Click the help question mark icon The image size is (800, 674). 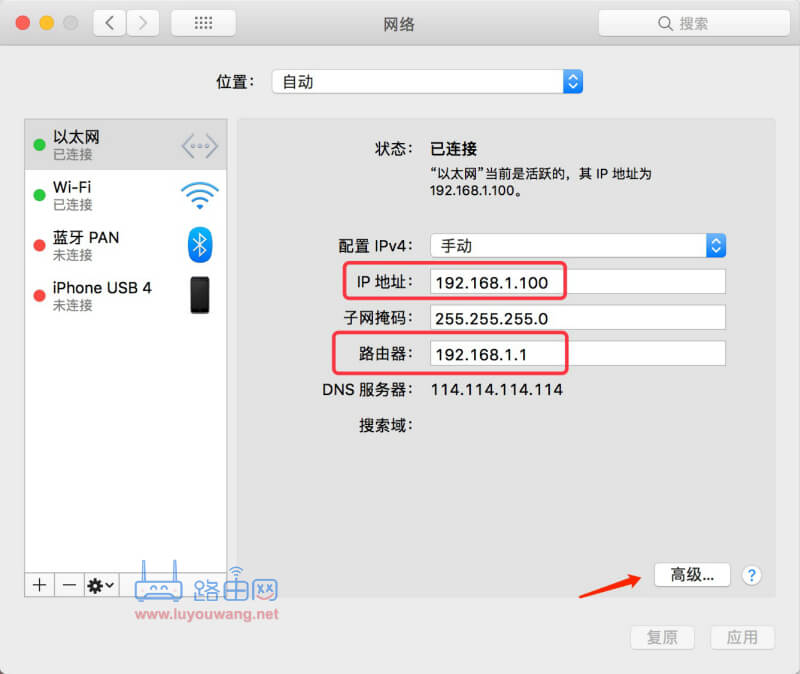751,575
